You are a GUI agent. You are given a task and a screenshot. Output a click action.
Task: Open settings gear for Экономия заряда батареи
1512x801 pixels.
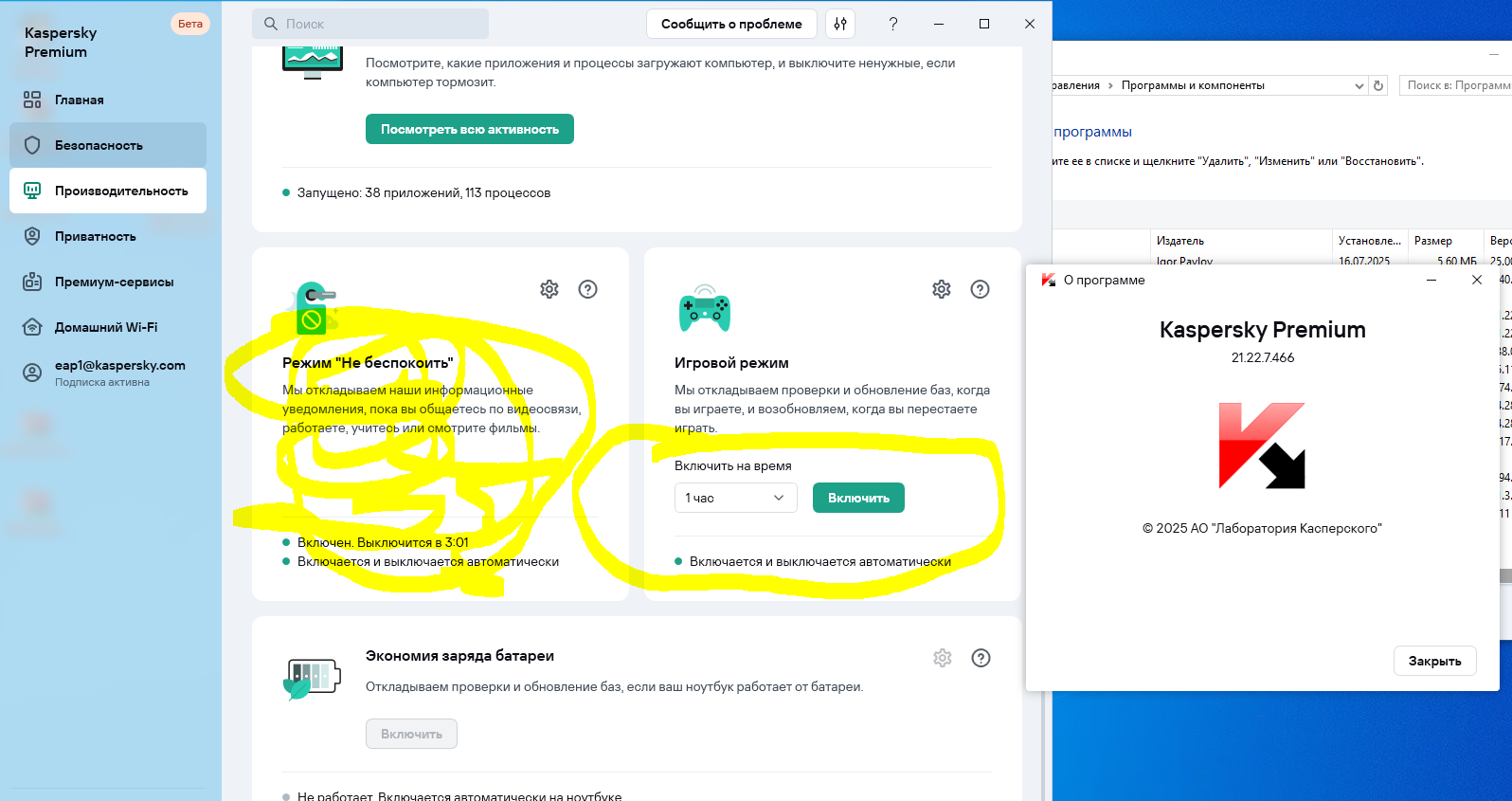pyautogui.click(x=943, y=658)
